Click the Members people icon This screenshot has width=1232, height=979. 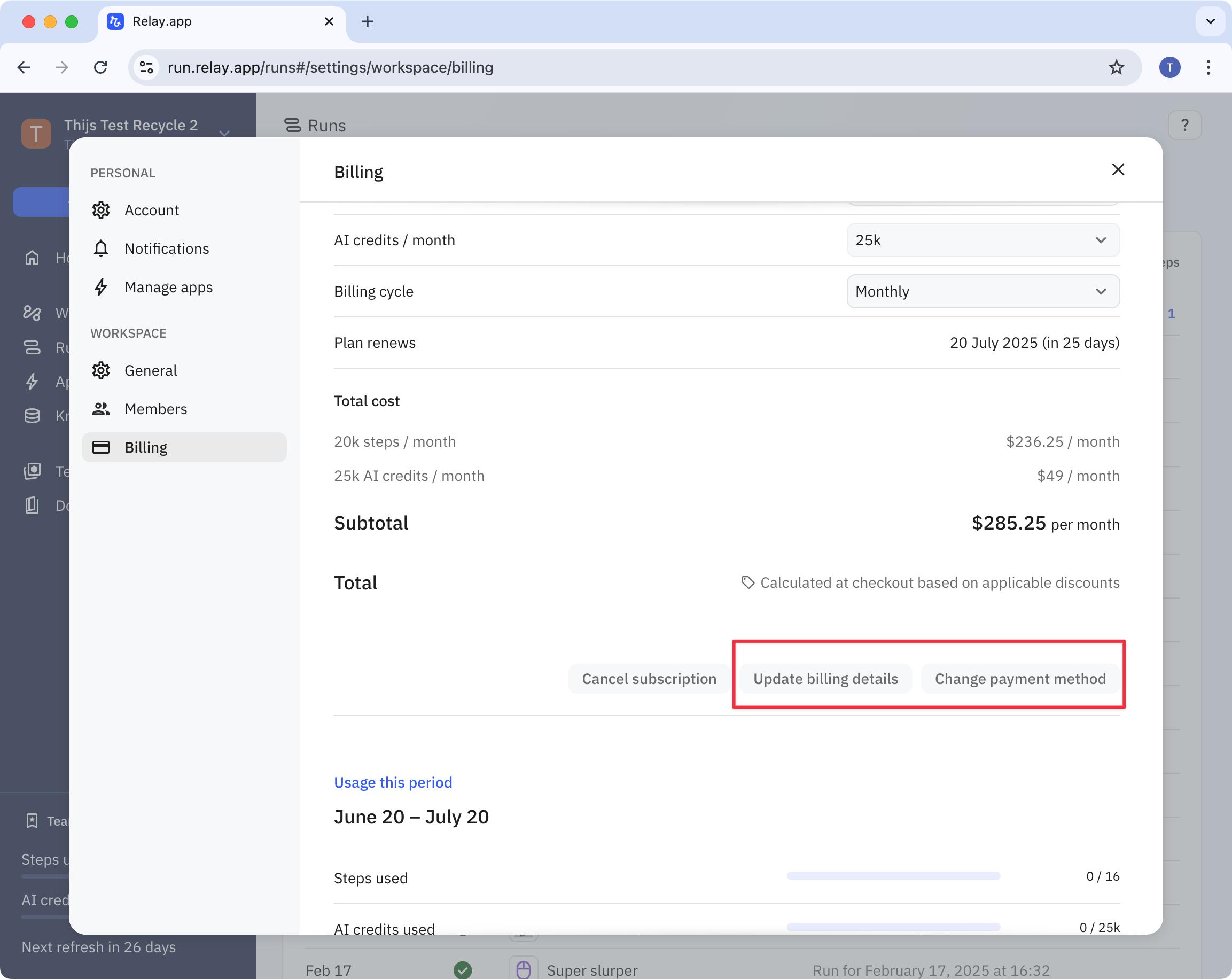(101, 409)
